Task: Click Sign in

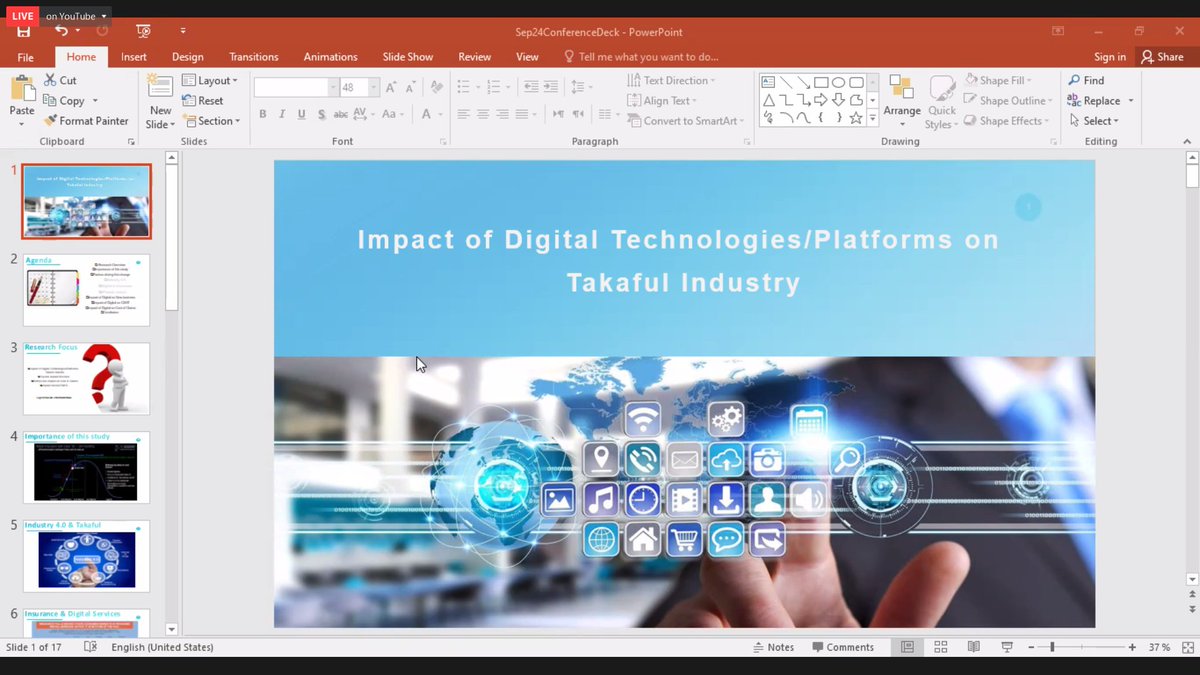Action: coord(1110,57)
